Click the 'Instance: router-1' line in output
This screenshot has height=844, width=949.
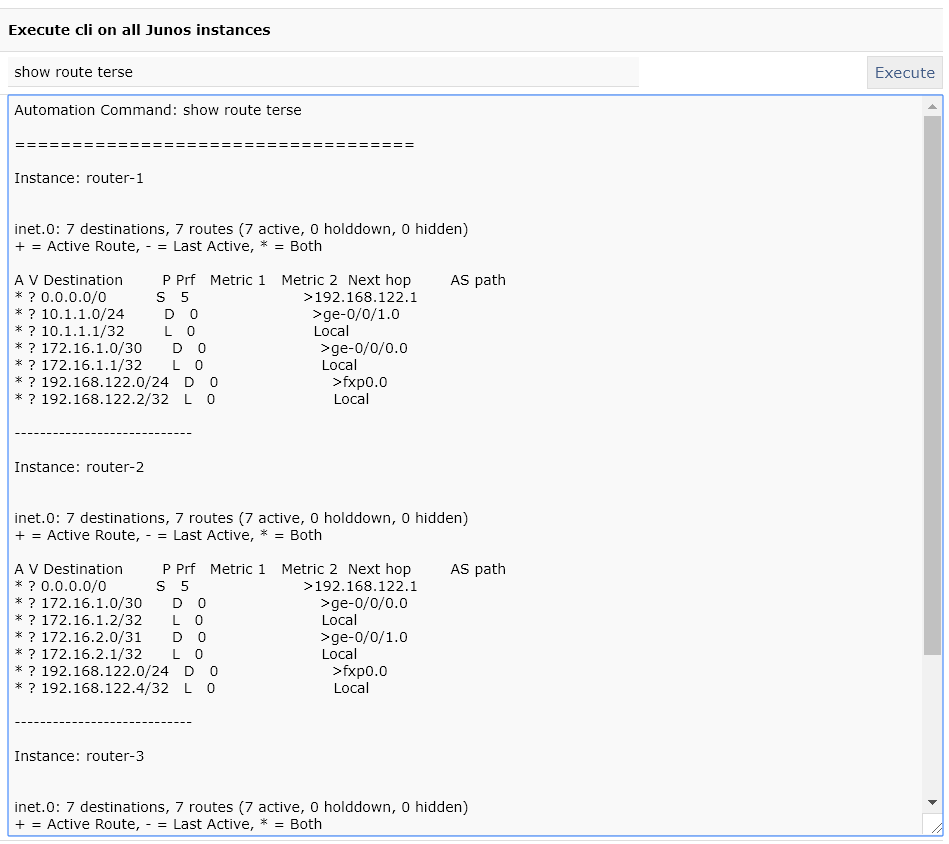tap(79, 178)
